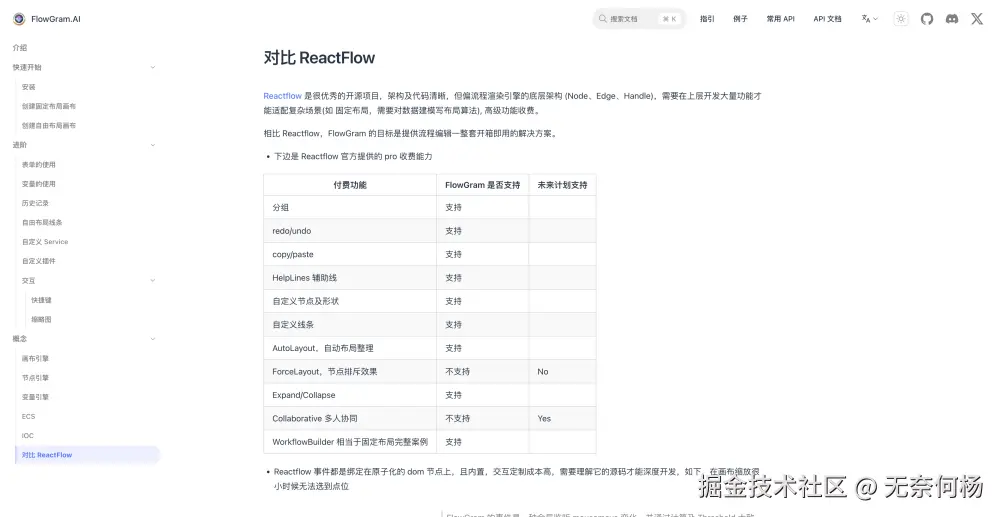This screenshot has width=1000, height=517.
Task: Open the 自由布局线条 sidebar page
Action: [42, 222]
